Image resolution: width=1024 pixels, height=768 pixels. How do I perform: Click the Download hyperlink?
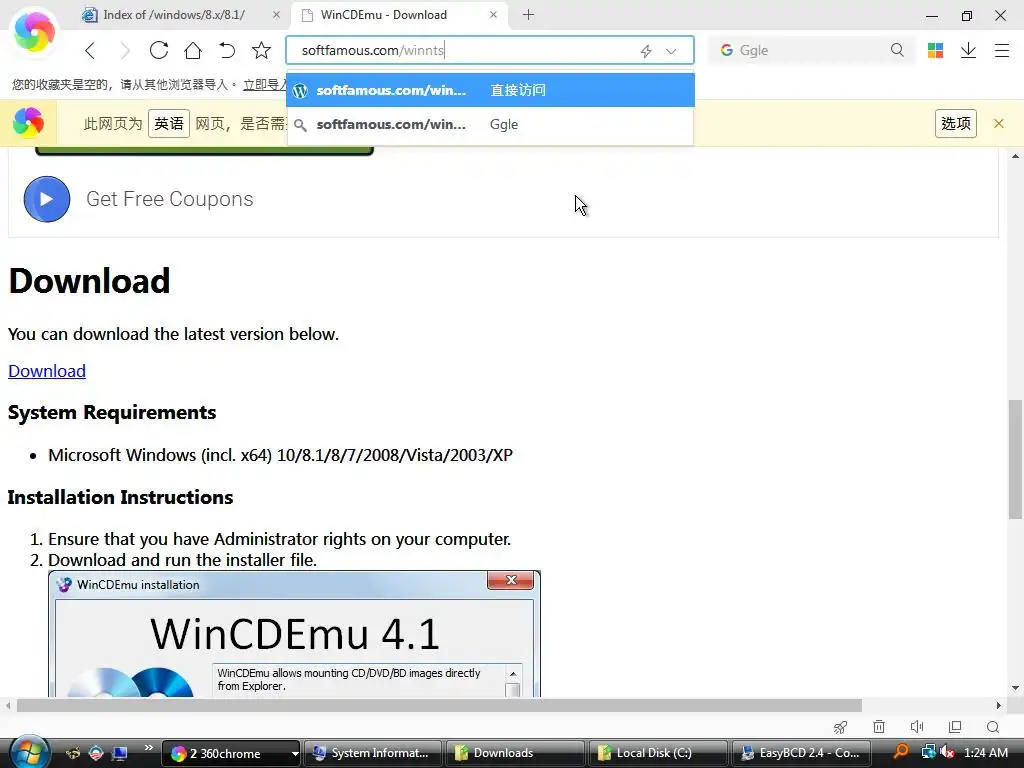click(47, 371)
